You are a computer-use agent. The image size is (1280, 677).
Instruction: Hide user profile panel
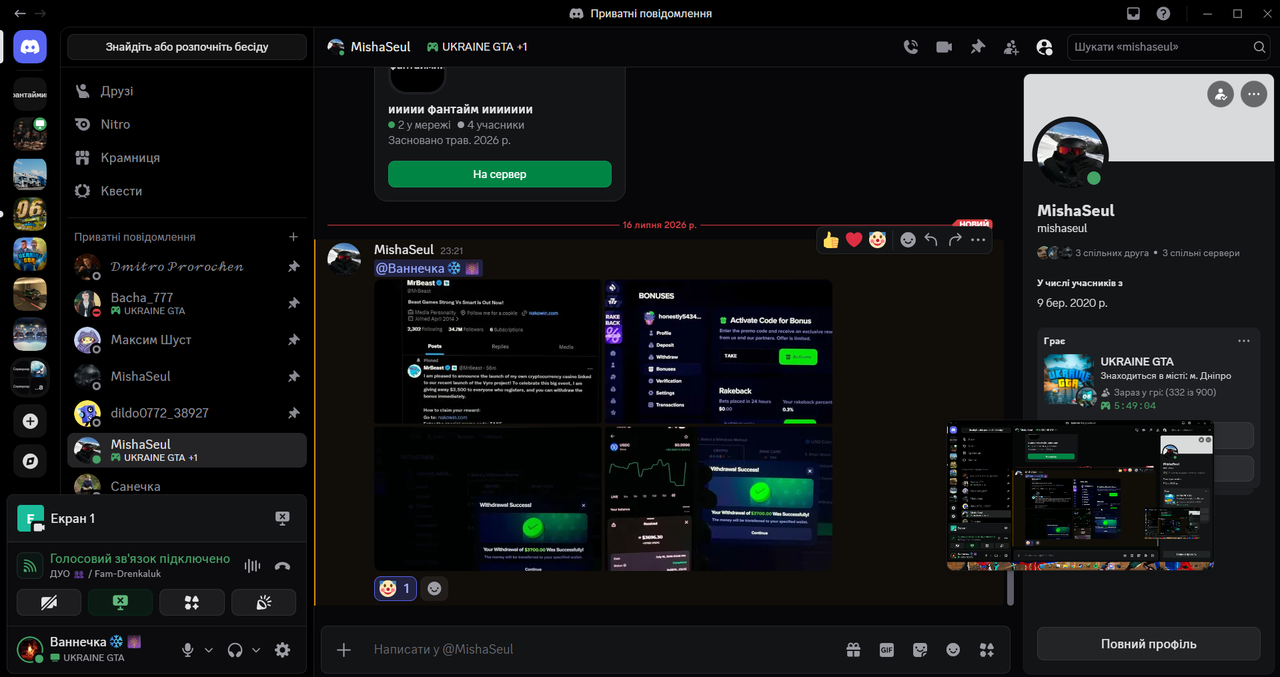coord(1045,47)
